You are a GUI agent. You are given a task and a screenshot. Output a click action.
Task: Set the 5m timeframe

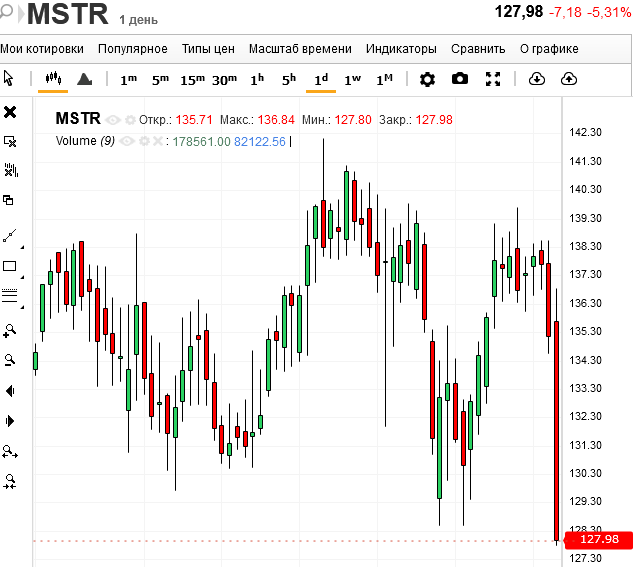(x=160, y=80)
